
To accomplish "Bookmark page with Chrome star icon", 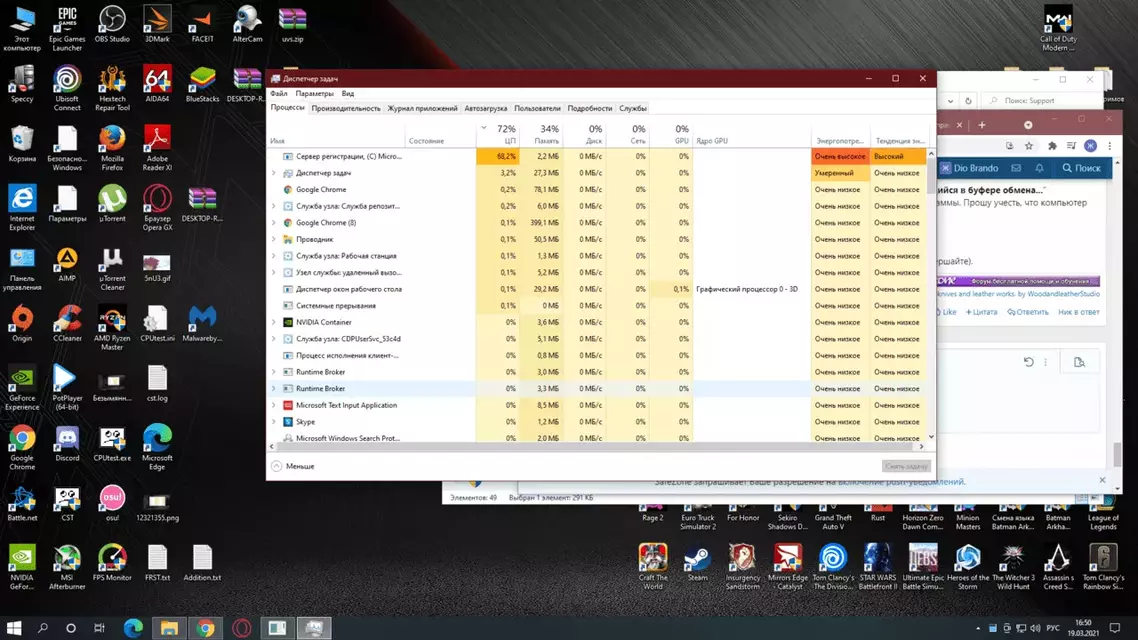I will [1028, 146].
